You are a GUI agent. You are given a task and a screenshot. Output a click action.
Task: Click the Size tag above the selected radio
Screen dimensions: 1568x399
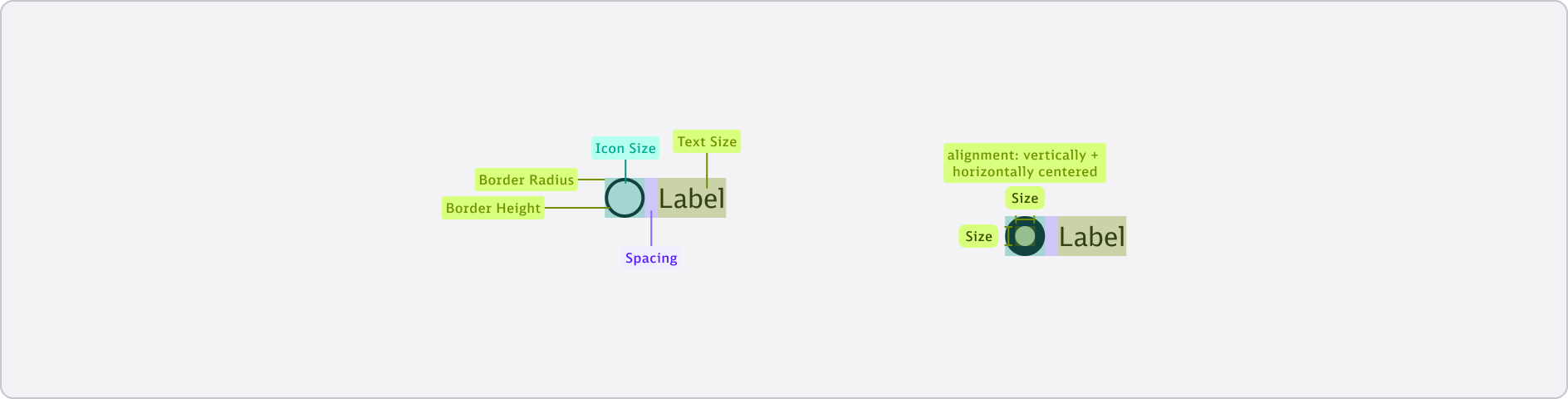(x=1025, y=198)
